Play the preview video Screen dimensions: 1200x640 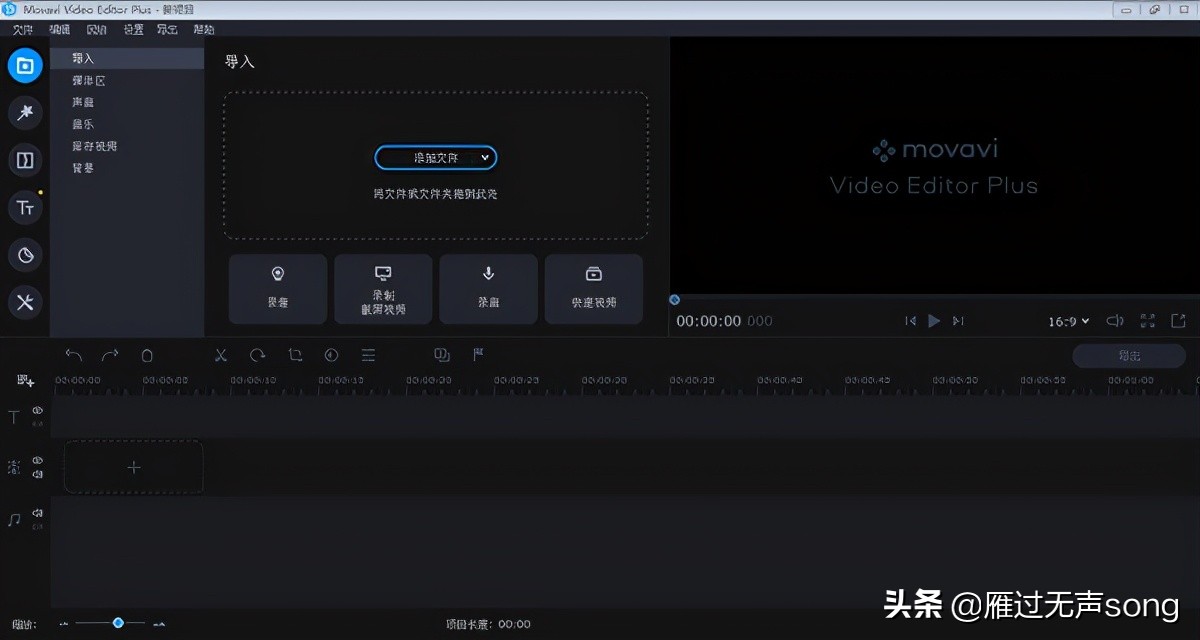point(934,321)
